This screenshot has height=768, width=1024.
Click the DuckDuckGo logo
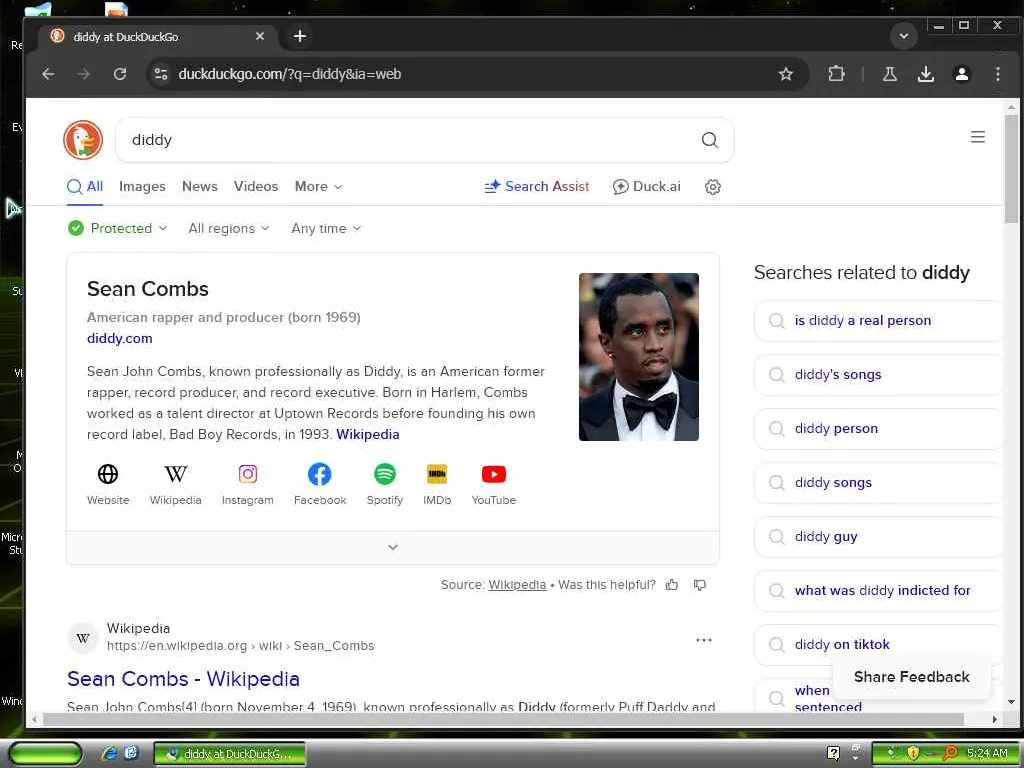click(83, 140)
